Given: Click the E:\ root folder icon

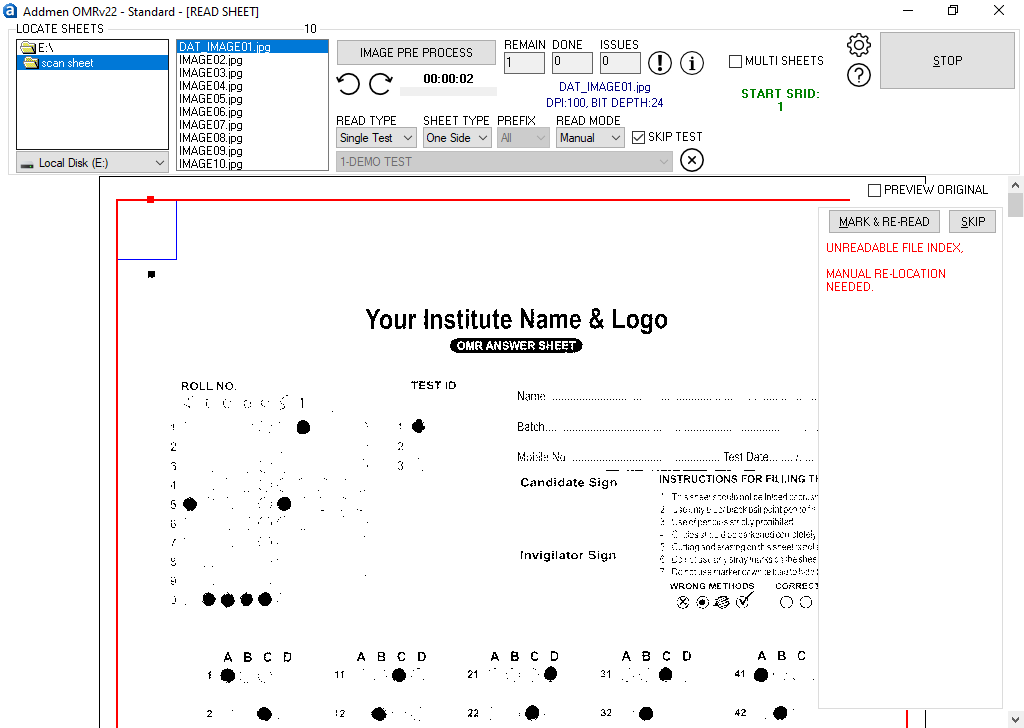Looking at the screenshot, I should (x=27, y=47).
